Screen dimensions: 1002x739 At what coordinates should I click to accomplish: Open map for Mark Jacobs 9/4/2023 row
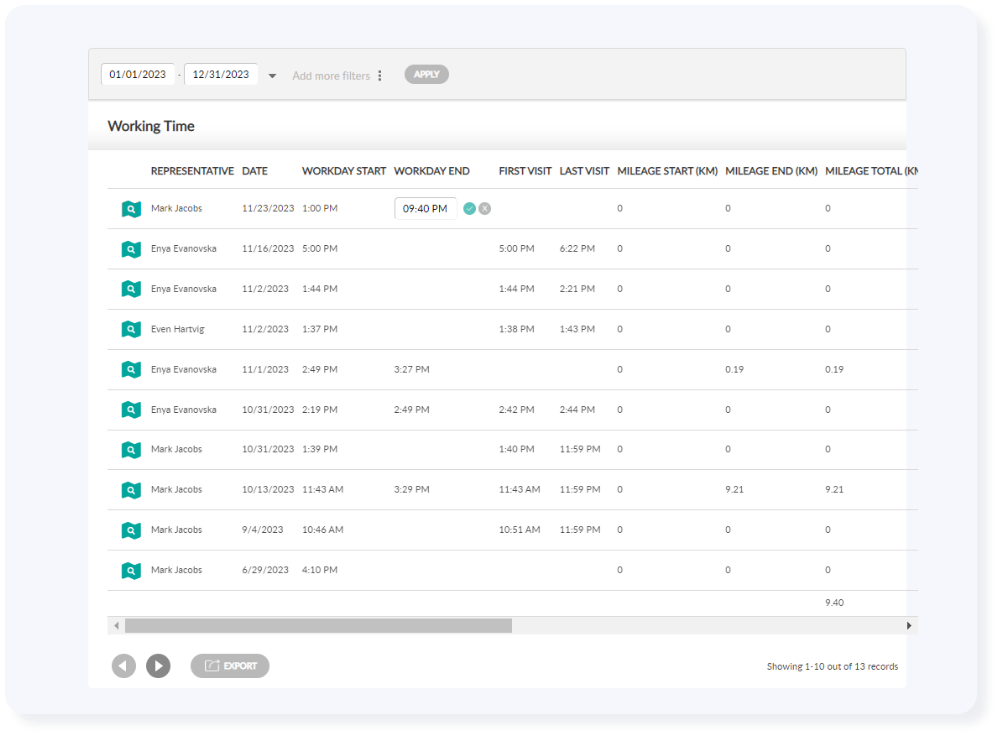coord(131,531)
